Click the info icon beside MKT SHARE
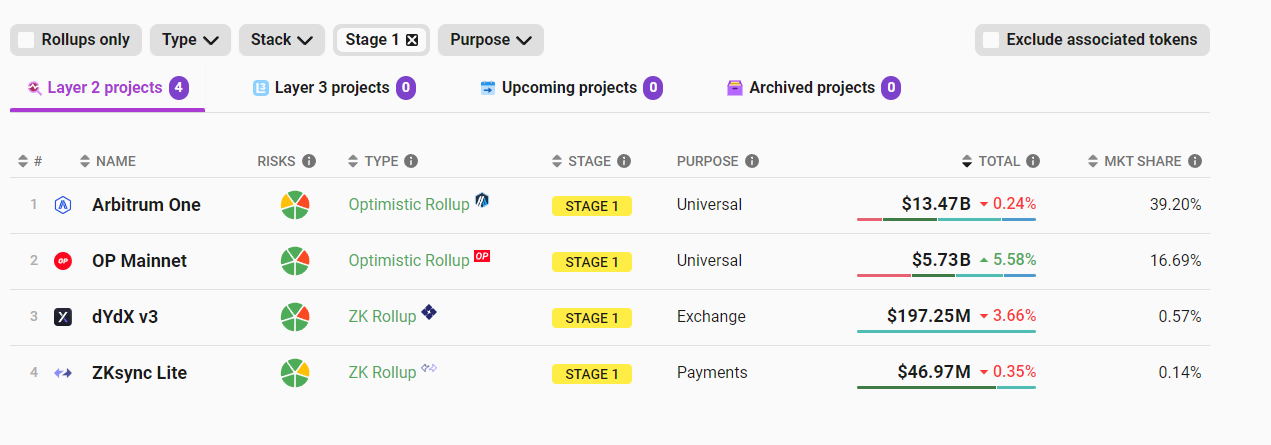This screenshot has width=1271, height=445. pos(1195,161)
